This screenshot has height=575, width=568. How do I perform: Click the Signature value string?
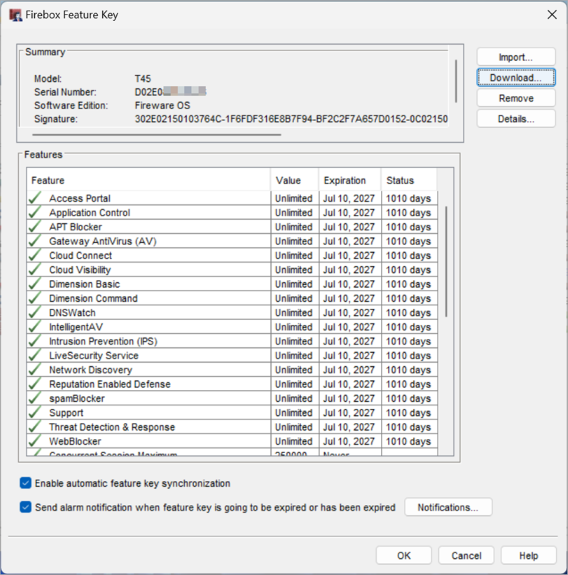291,119
